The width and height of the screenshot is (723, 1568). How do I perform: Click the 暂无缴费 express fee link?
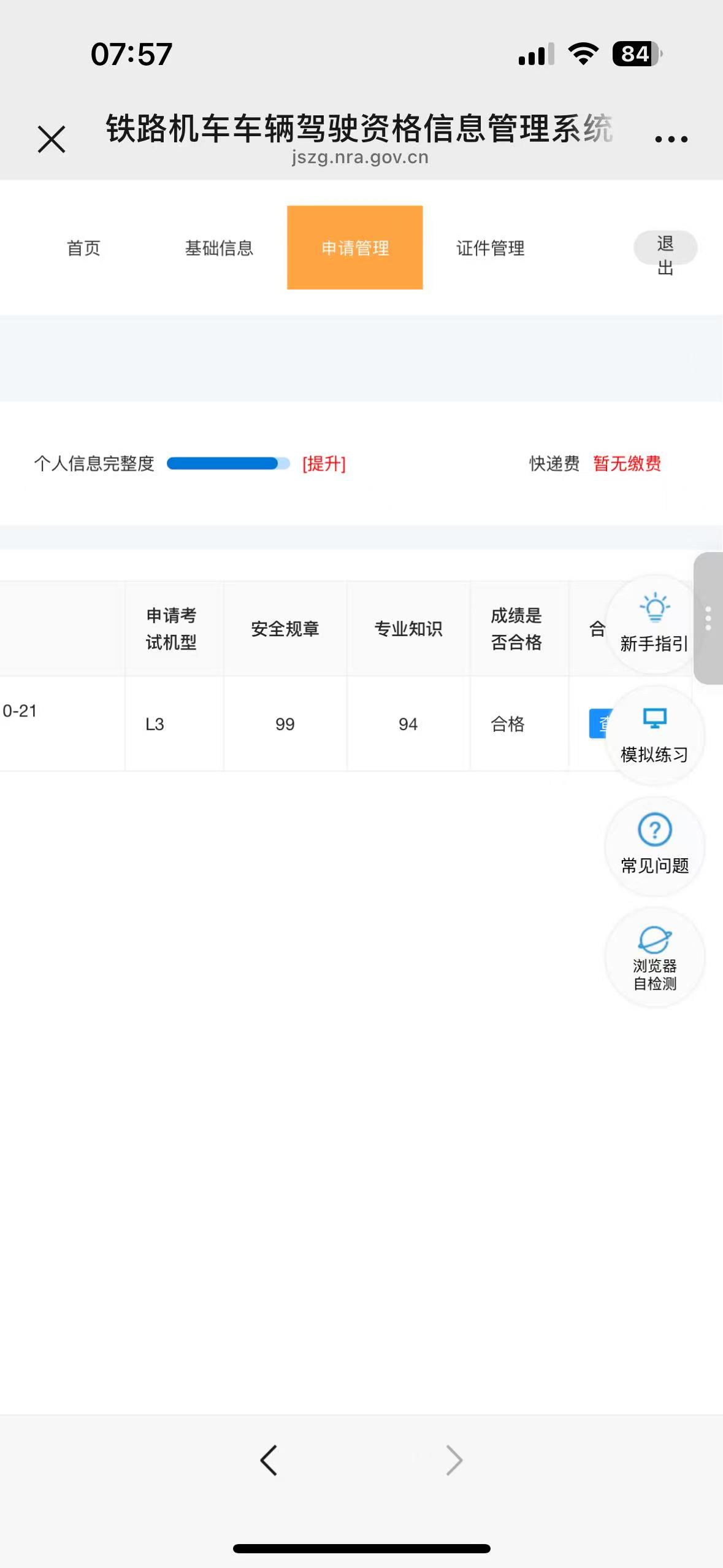(627, 464)
